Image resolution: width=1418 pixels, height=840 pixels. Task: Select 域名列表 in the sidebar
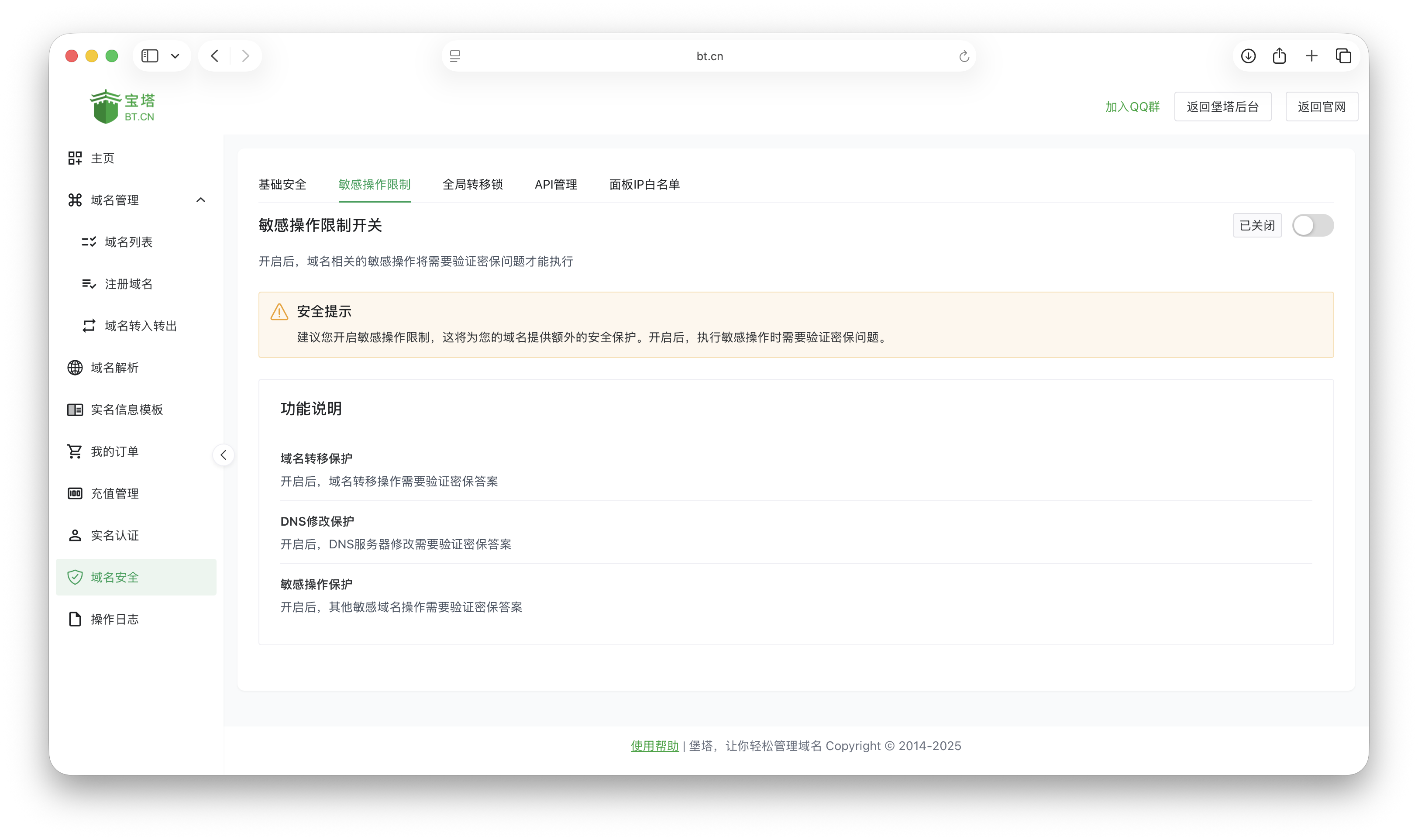(129, 242)
